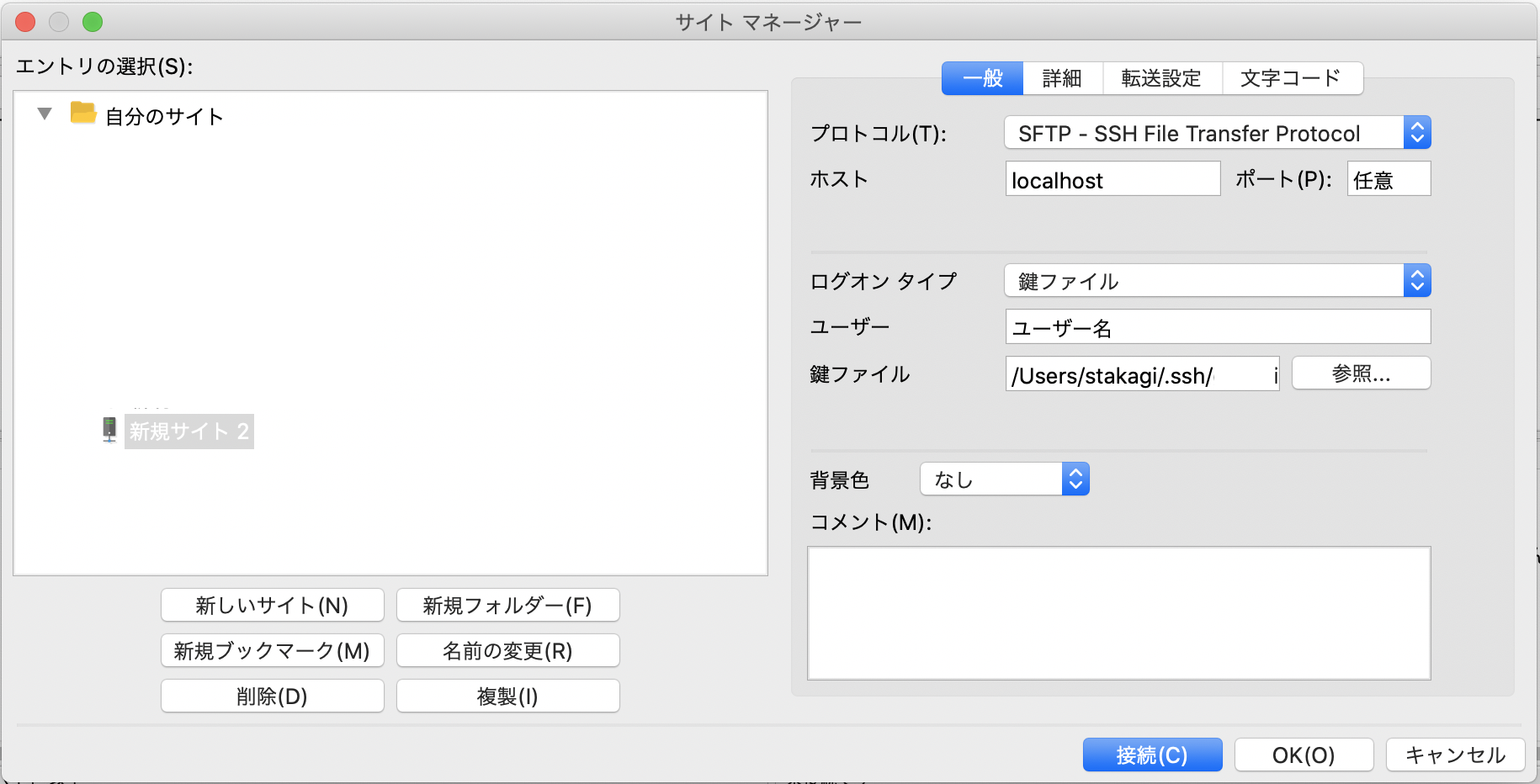Switch to the 転送設定 tab

1161,77
